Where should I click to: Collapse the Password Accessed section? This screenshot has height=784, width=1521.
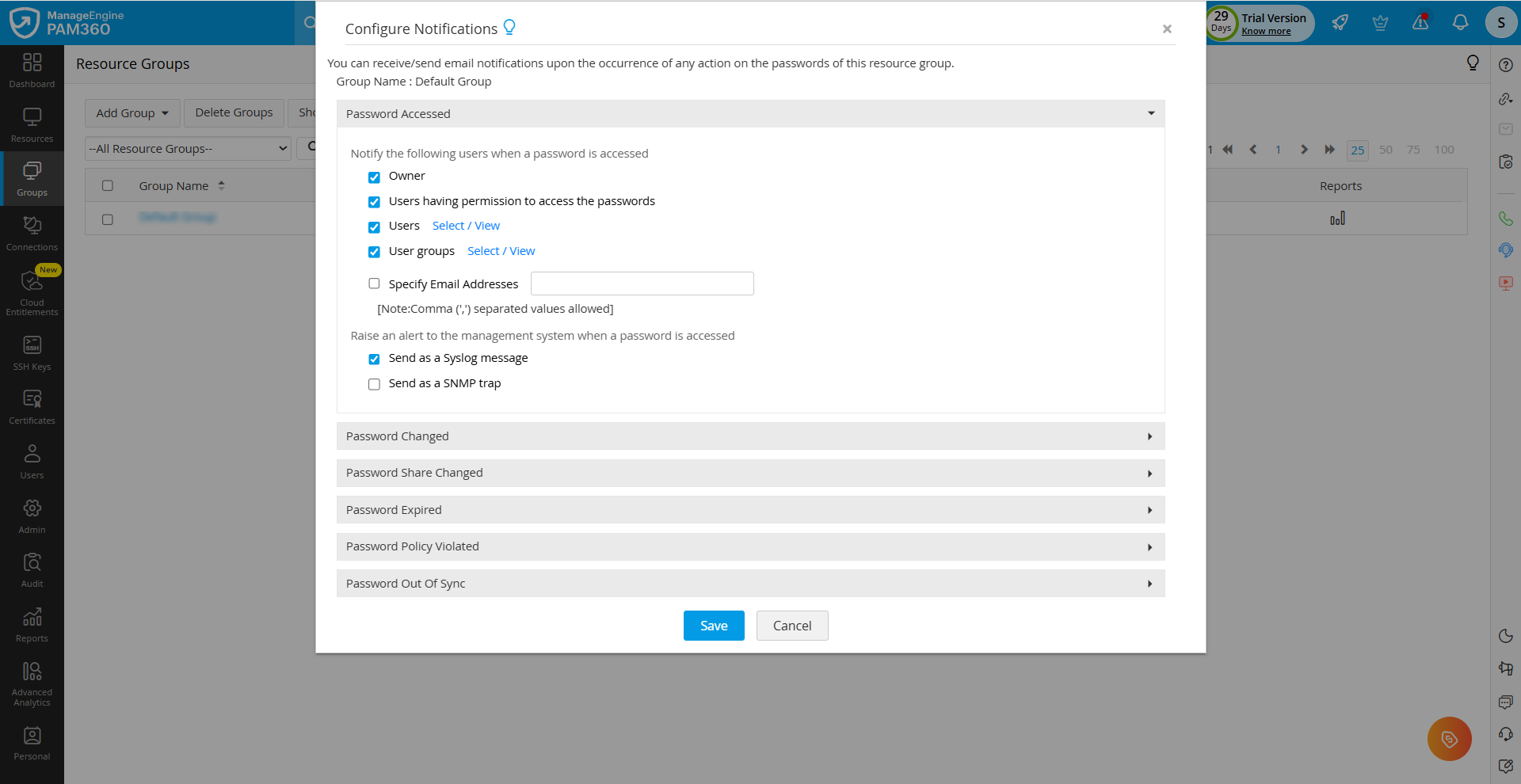click(750, 114)
